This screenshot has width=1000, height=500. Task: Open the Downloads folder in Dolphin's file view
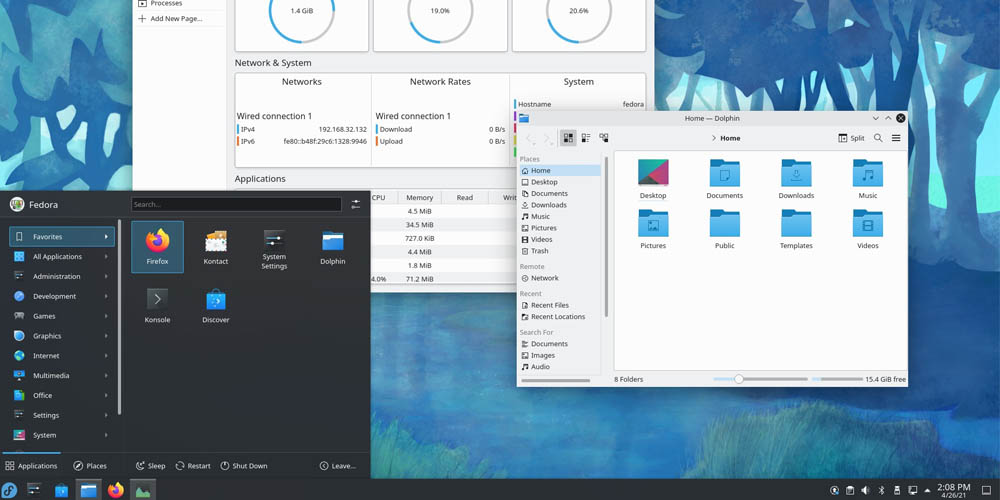point(796,179)
